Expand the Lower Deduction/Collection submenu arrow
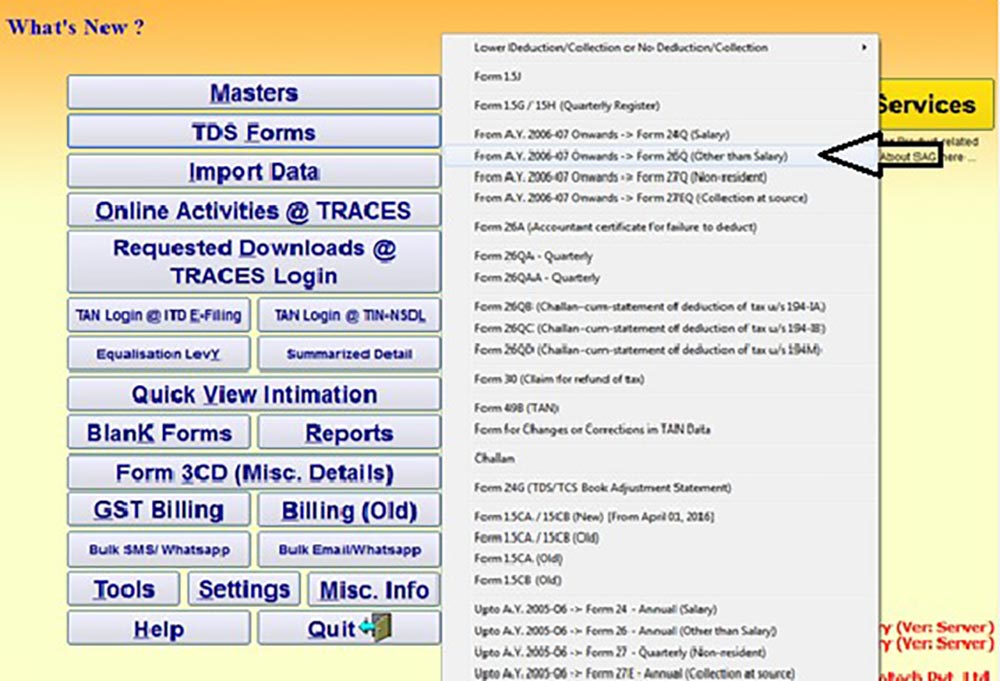The width and height of the screenshot is (1000, 681). click(x=864, y=47)
